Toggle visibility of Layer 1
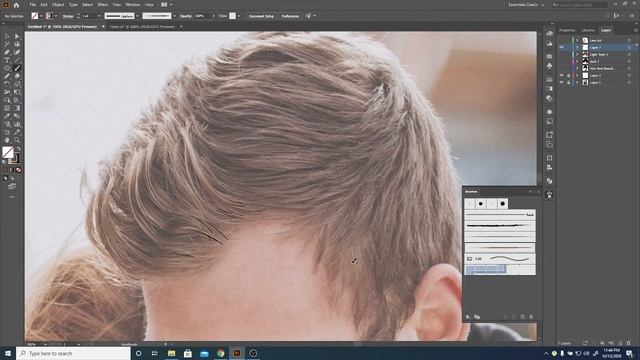The height and width of the screenshot is (360, 640). [x=562, y=82]
